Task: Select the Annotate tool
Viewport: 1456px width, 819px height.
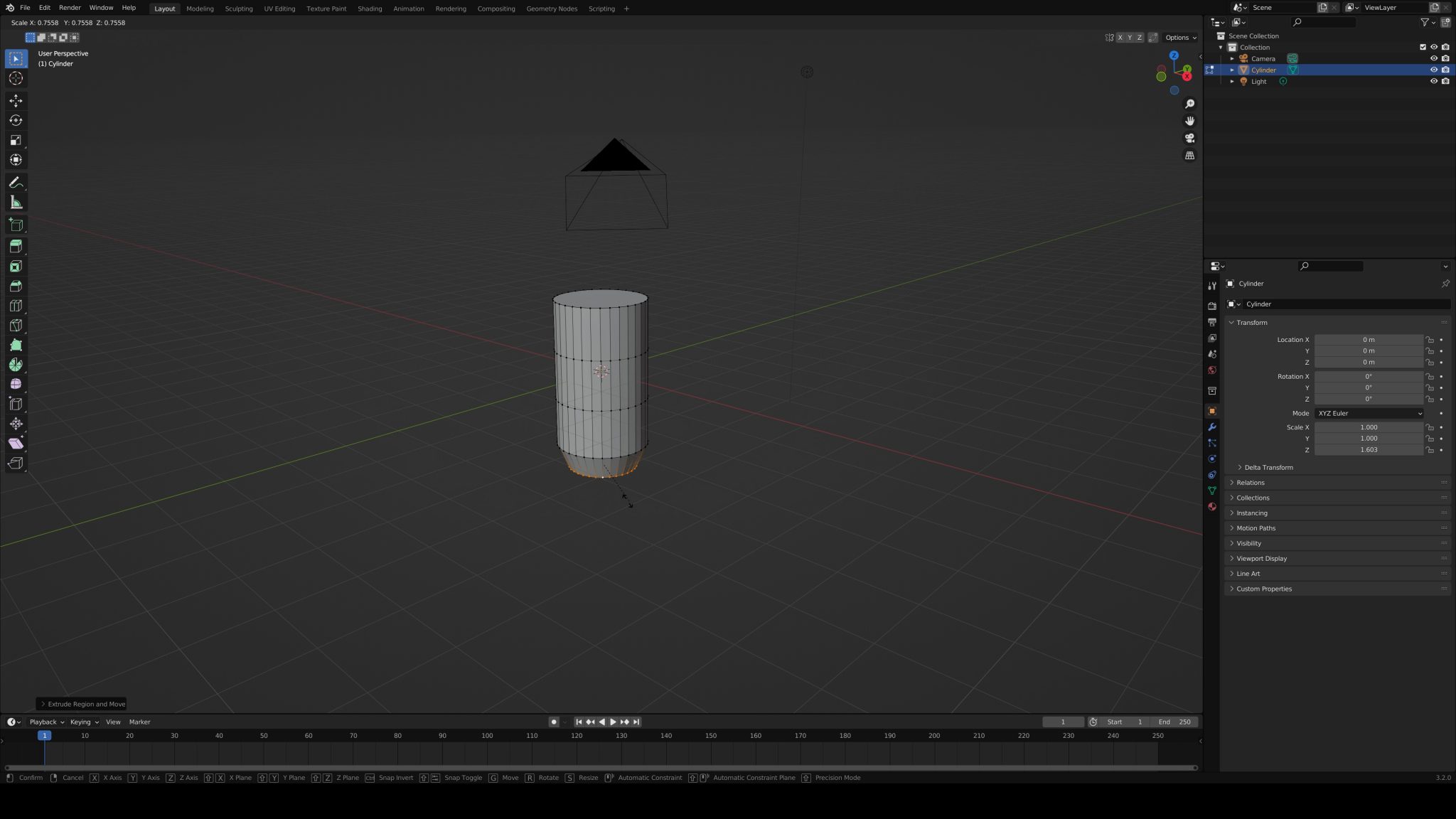Action: click(16, 182)
